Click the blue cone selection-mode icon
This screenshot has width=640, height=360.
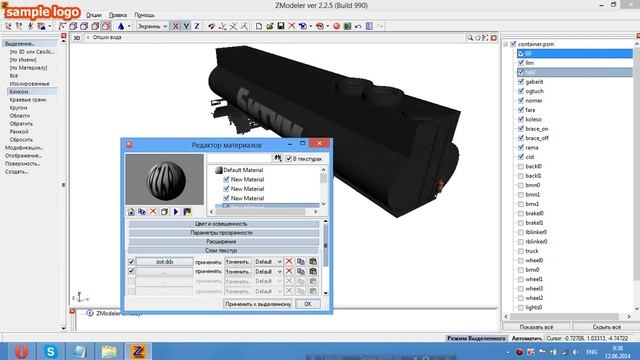point(121,26)
